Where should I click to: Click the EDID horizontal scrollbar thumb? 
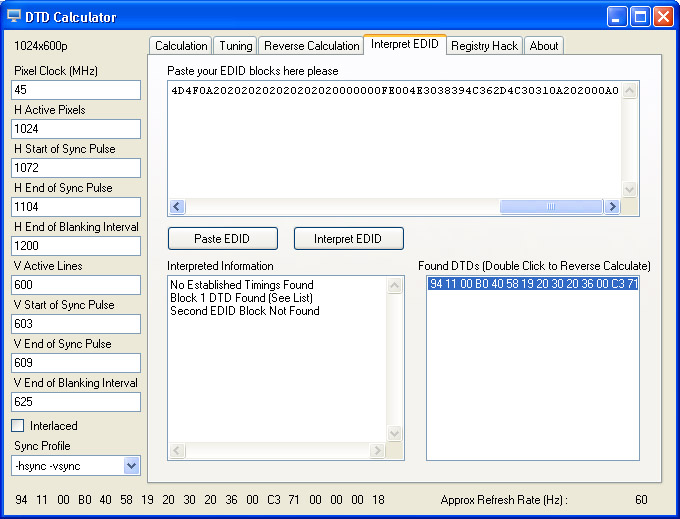[x=549, y=207]
